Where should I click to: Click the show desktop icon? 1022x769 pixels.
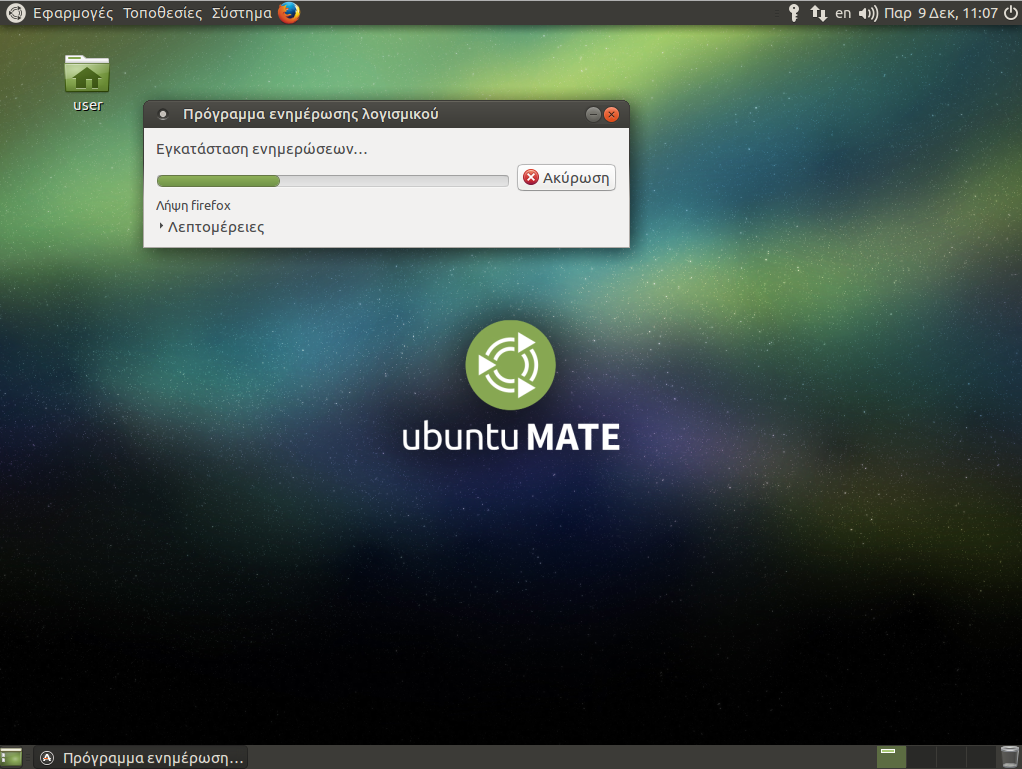(x=12, y=757)
